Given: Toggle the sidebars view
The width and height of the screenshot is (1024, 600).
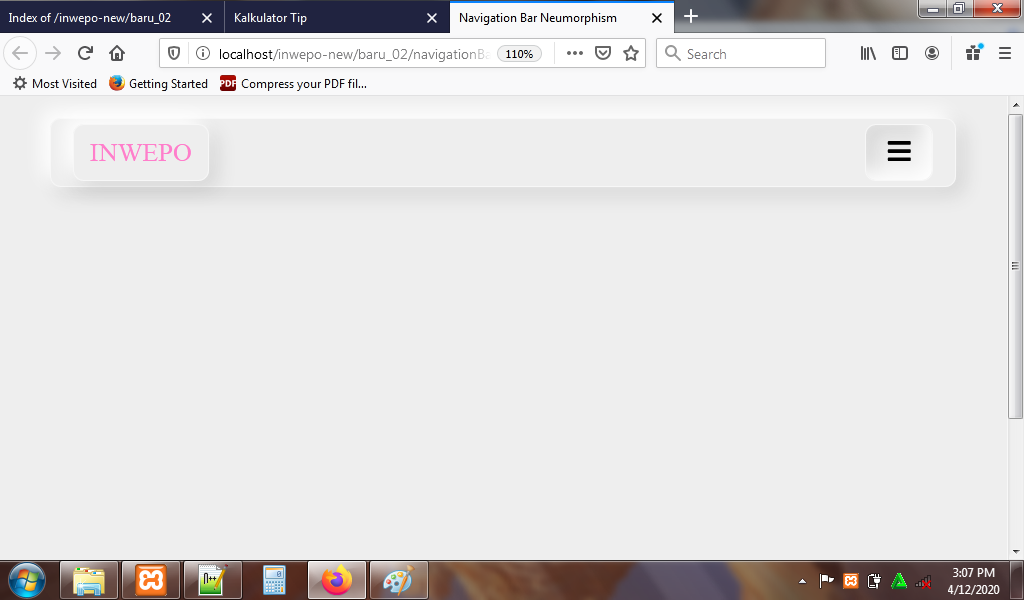Looking at the screenshot, I should point(900,54).
